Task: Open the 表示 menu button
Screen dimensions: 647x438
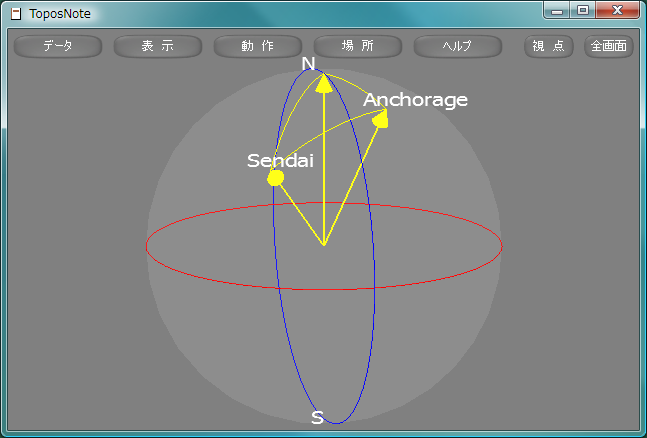Action: click(158, 46)
